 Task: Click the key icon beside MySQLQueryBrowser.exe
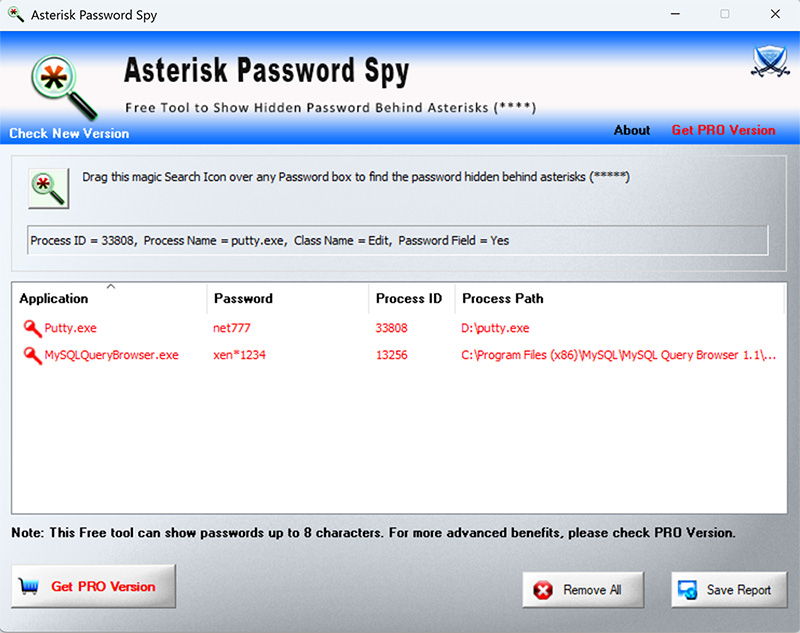pos(32,356)
